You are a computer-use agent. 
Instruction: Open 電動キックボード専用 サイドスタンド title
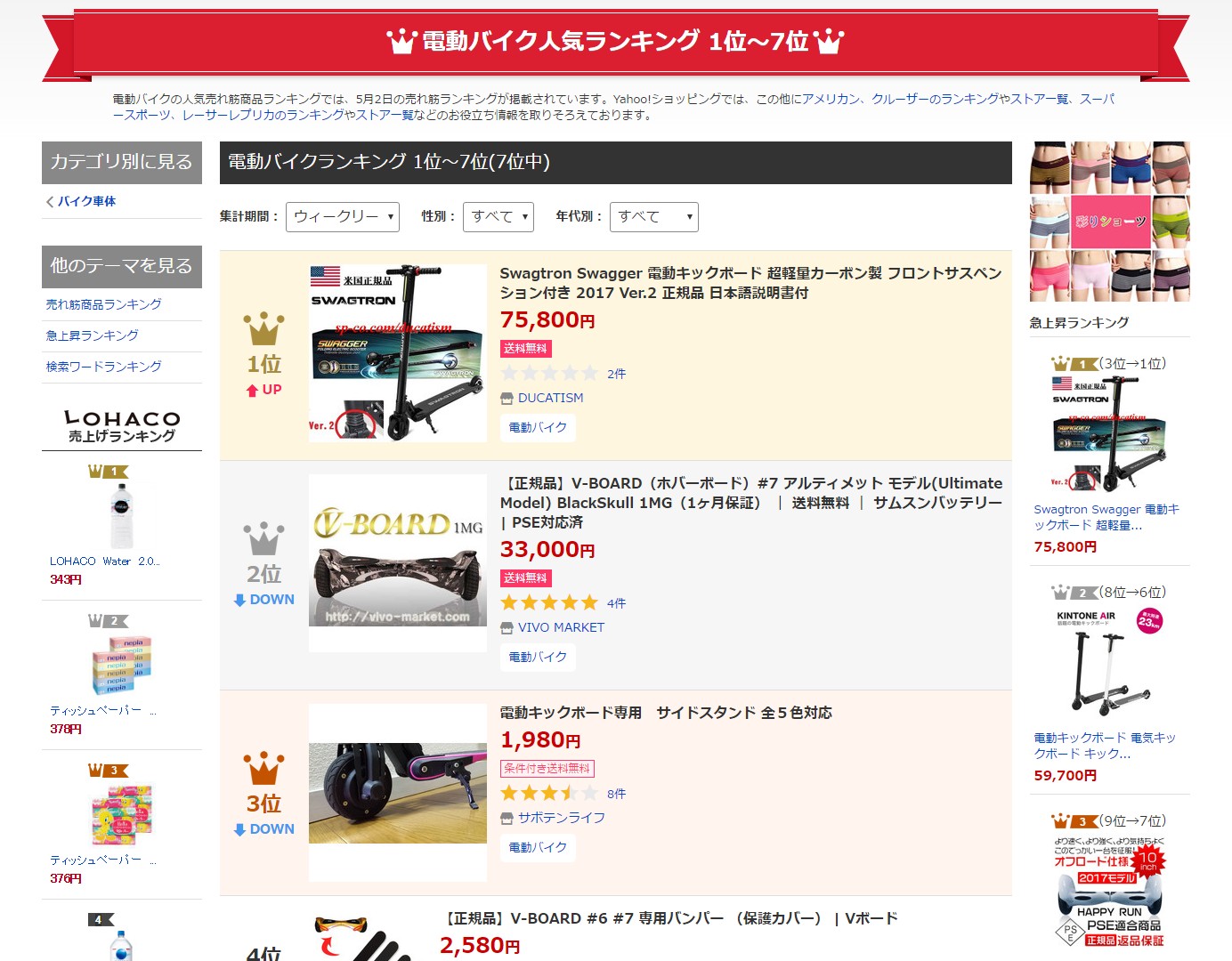666,714
